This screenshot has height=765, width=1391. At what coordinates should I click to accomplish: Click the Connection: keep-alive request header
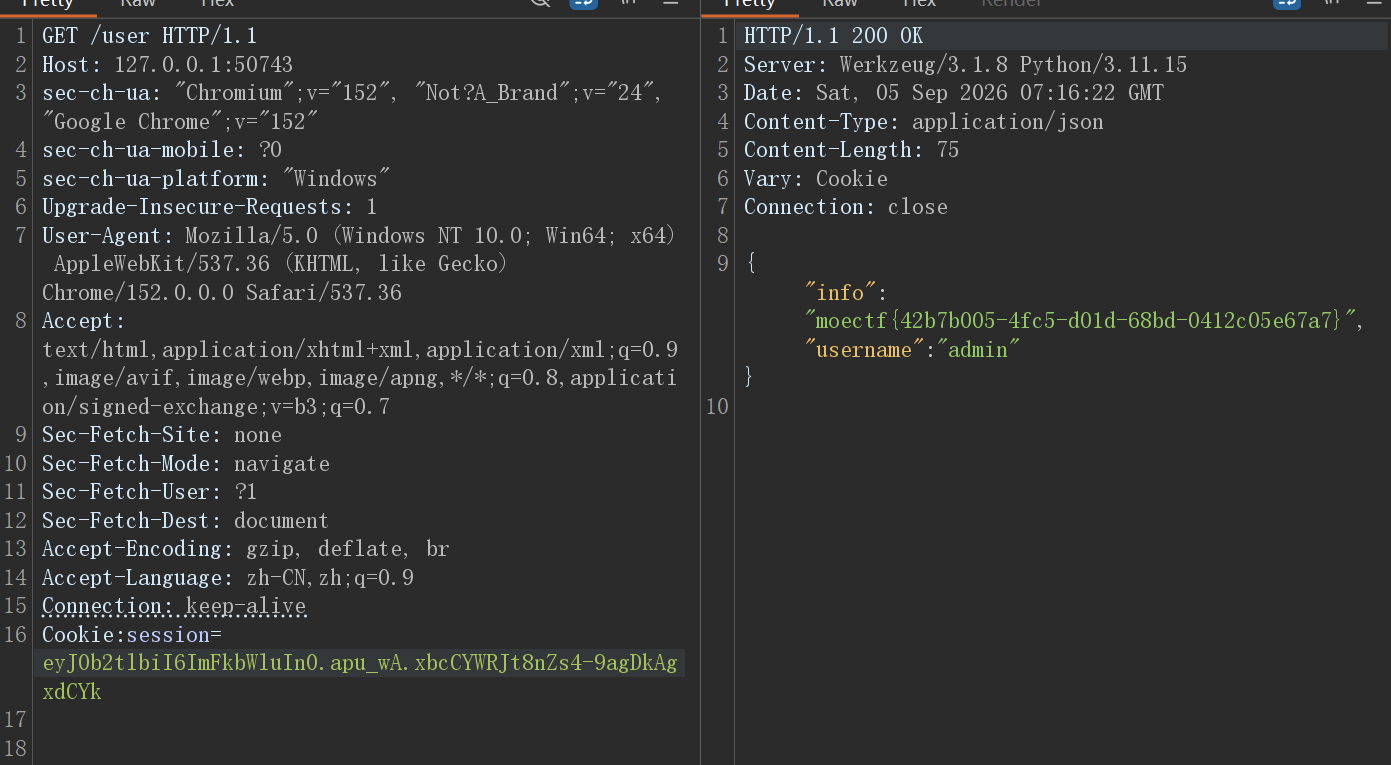click(x=174, y=606)
